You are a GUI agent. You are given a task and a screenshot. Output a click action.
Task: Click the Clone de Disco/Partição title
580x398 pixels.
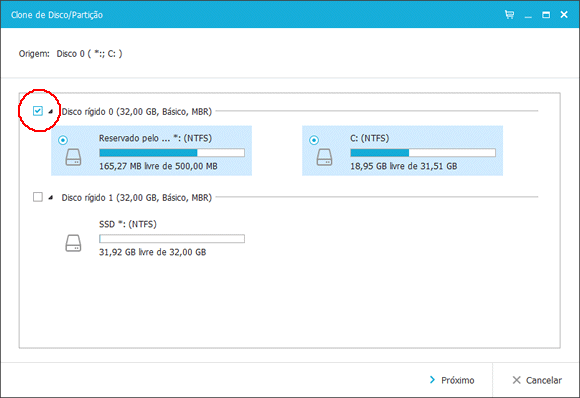point(57,15)
